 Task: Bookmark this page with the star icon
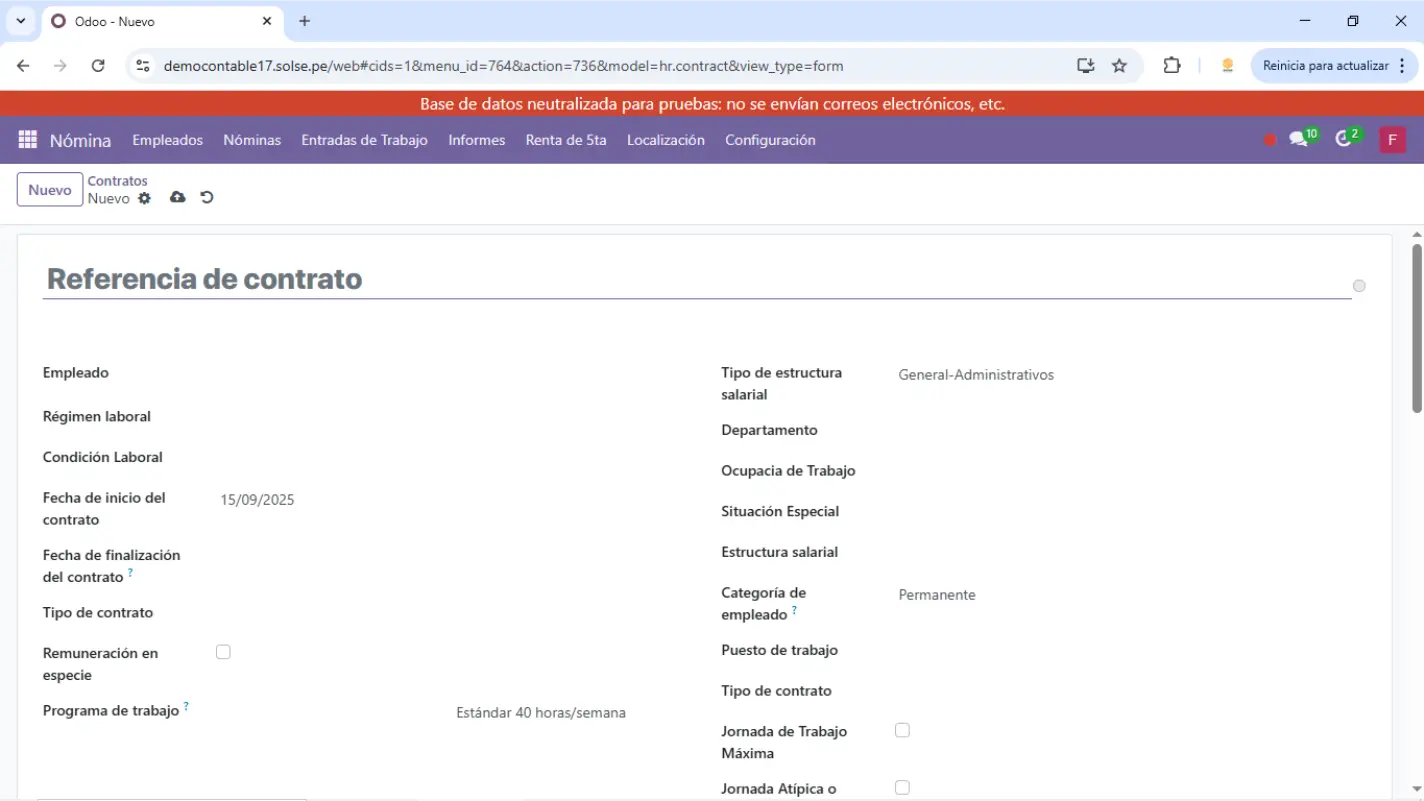tap(1119, 66)
